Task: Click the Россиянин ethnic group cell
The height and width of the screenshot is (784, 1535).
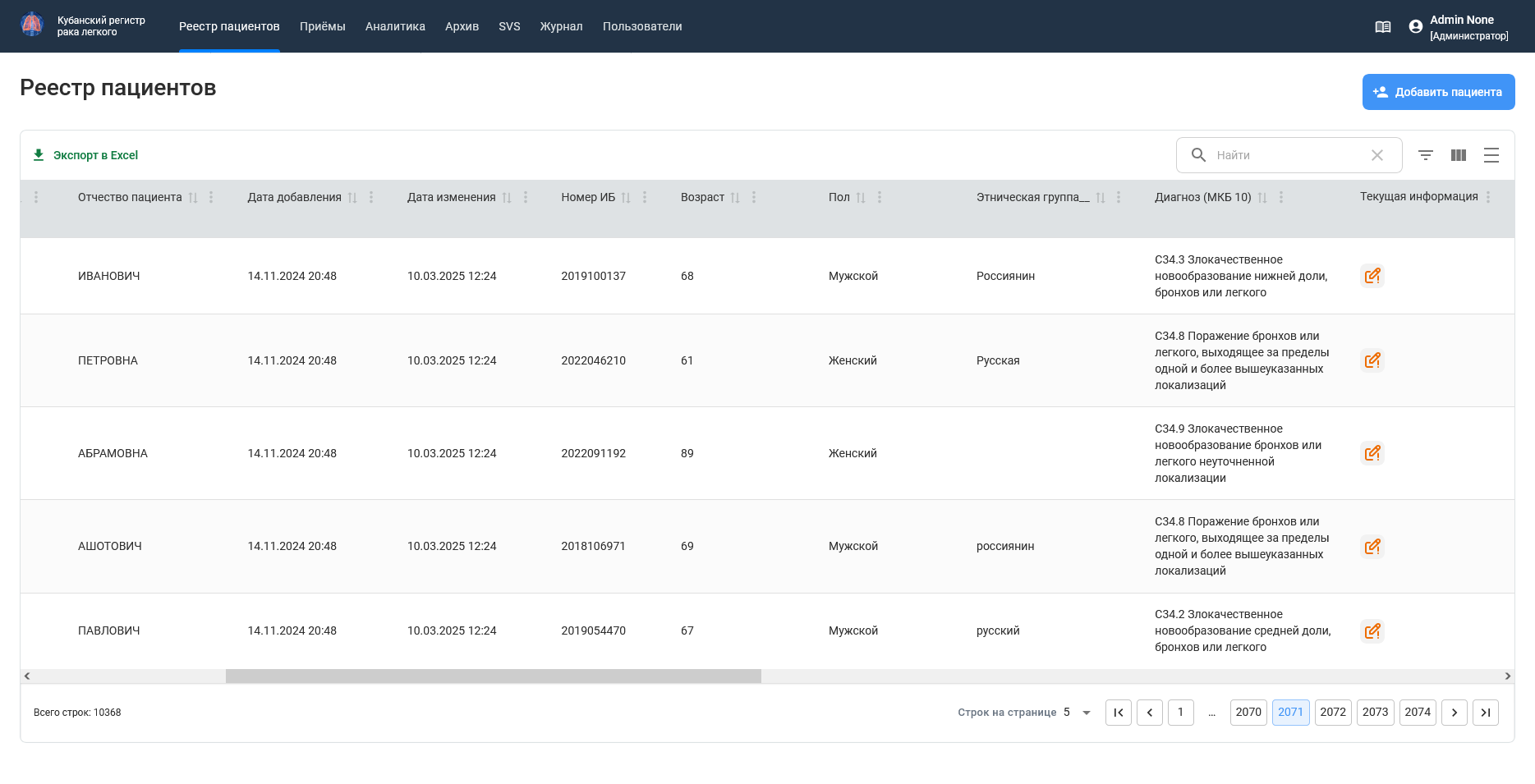Action: (1005, 276)
